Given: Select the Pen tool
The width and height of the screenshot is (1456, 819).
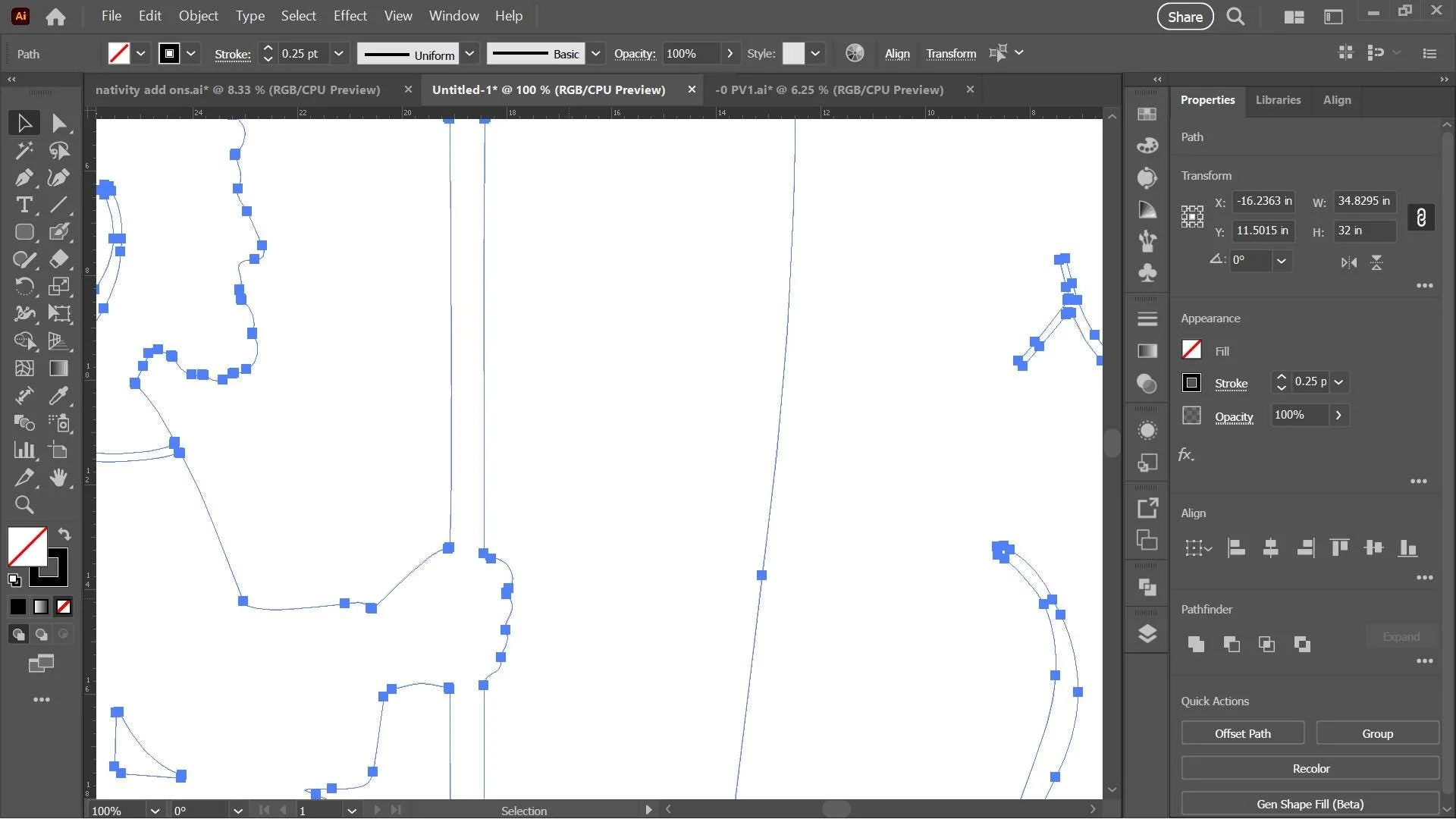Looking at the screenshot, I should coord(24,177).
